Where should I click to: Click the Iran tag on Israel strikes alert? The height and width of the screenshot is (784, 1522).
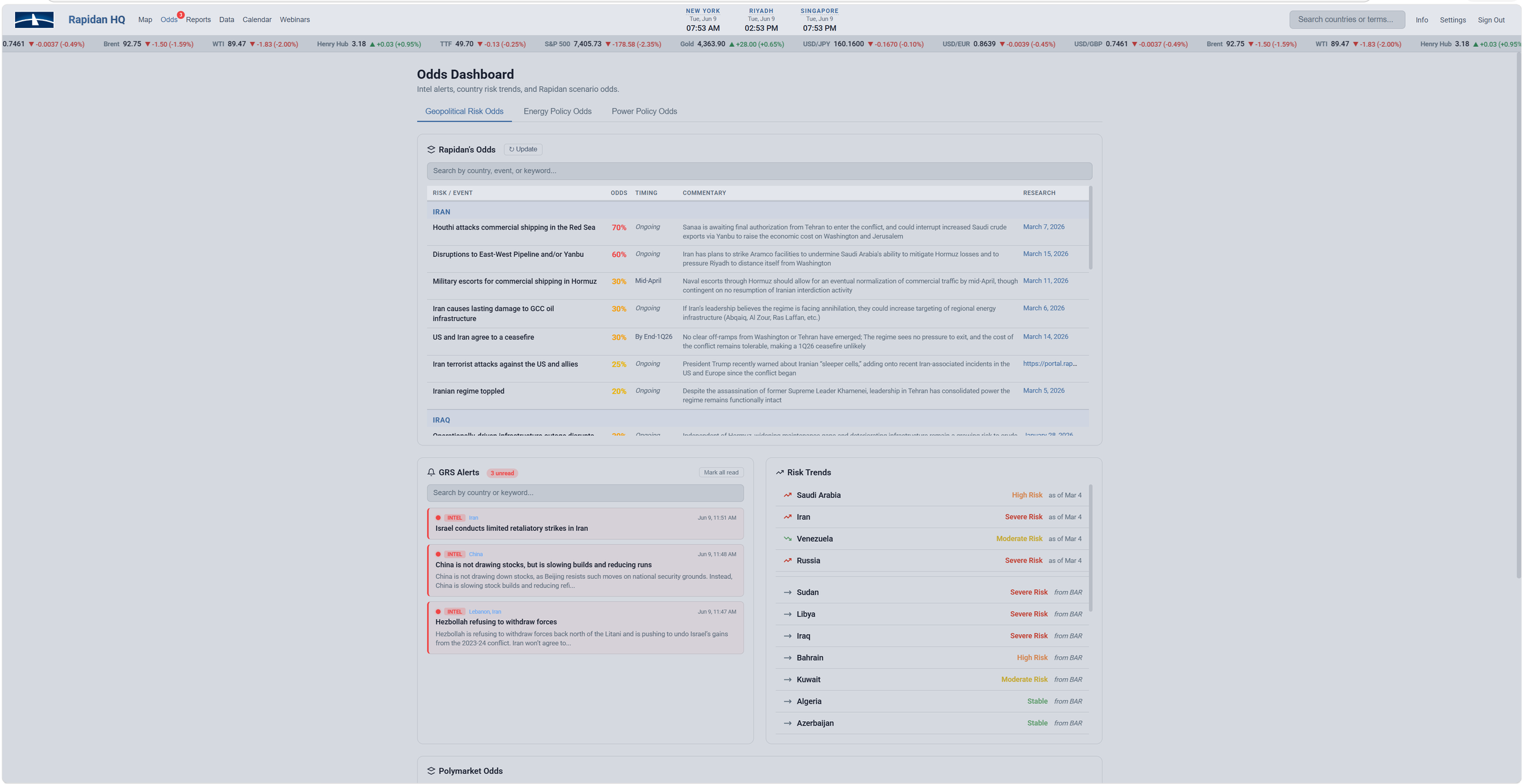tap(473, 518)
